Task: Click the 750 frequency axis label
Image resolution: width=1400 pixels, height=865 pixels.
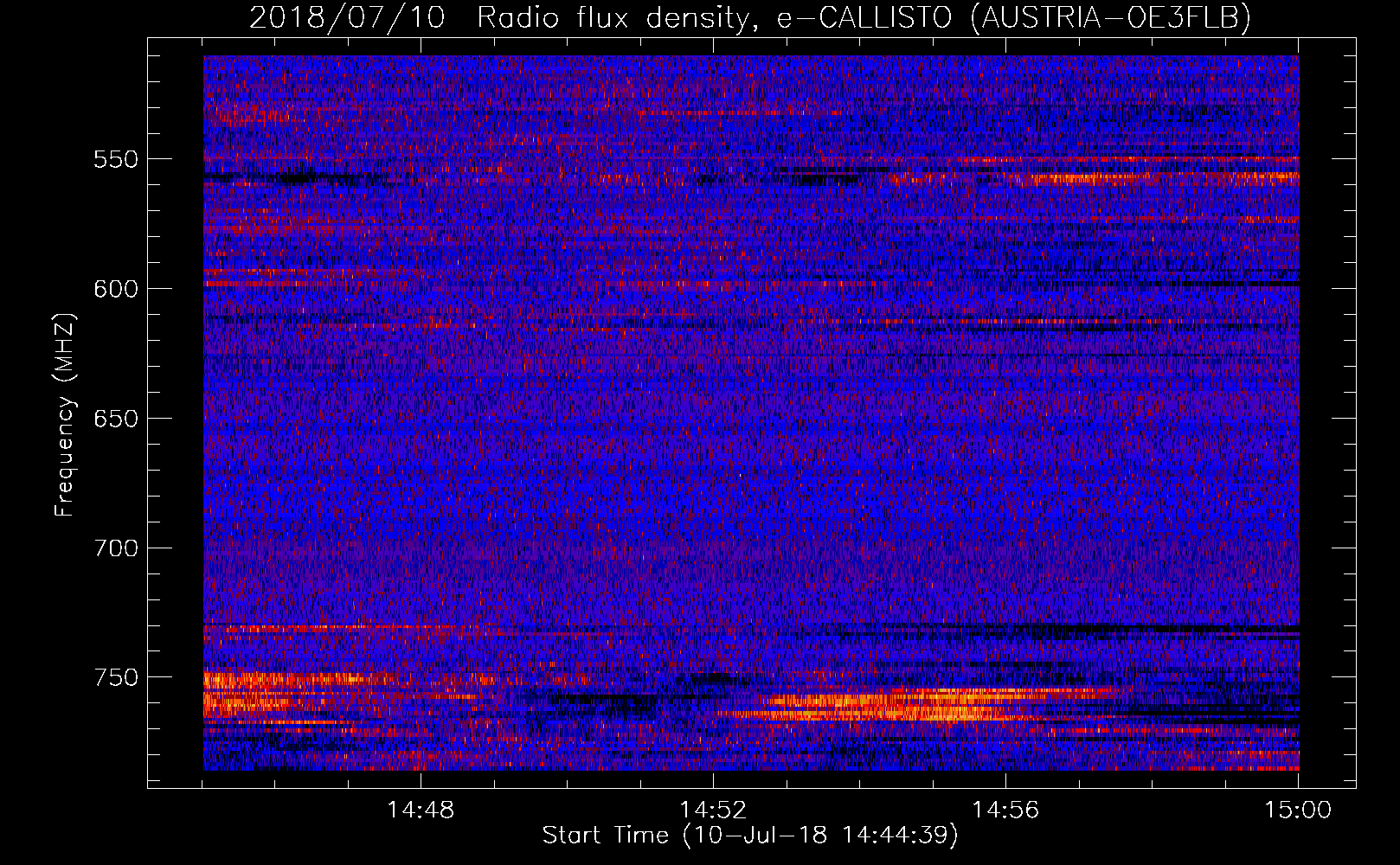Action: pos(116,677)
